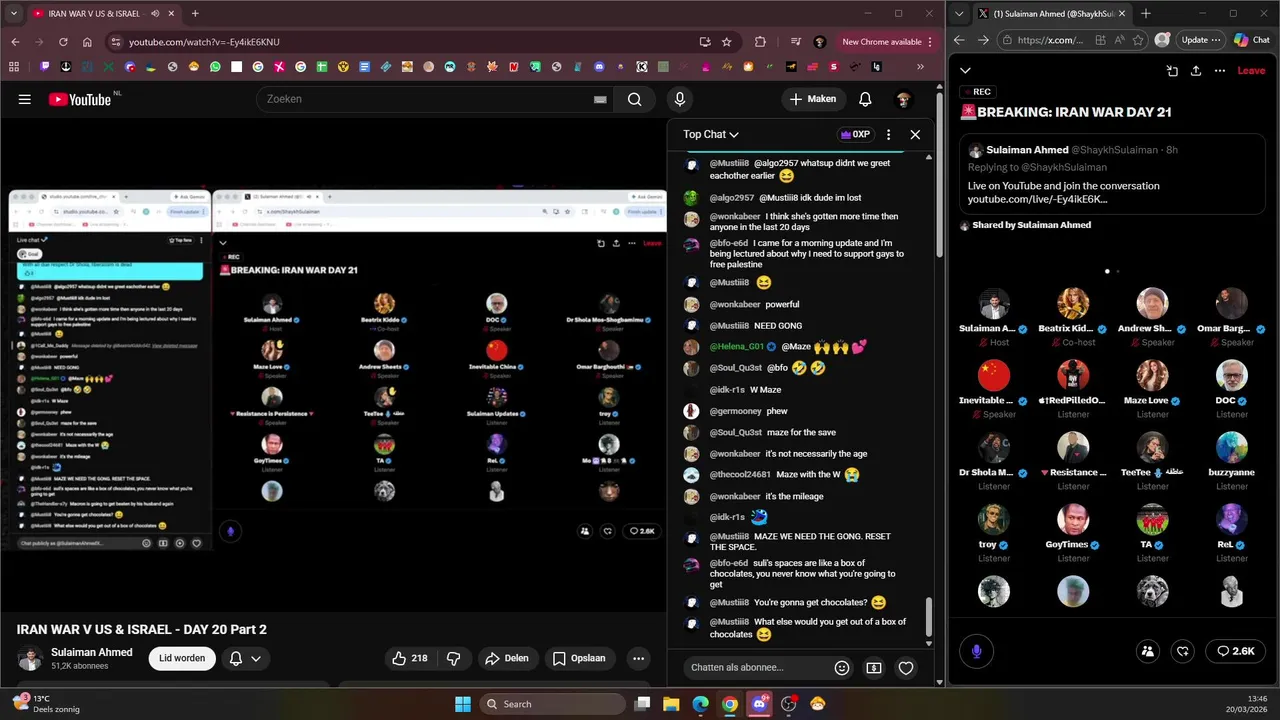Click the Windows taskbar Search box
Image resolution: width=1280 pixels, height=720 pixels.
coord(551,704)
